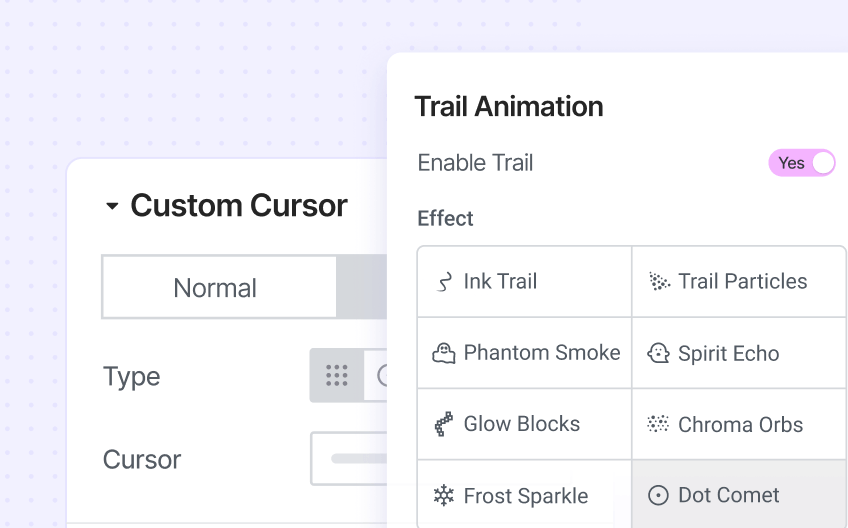Click the Spirit Echo icon

pyautogui.click(x=658, y=353)
